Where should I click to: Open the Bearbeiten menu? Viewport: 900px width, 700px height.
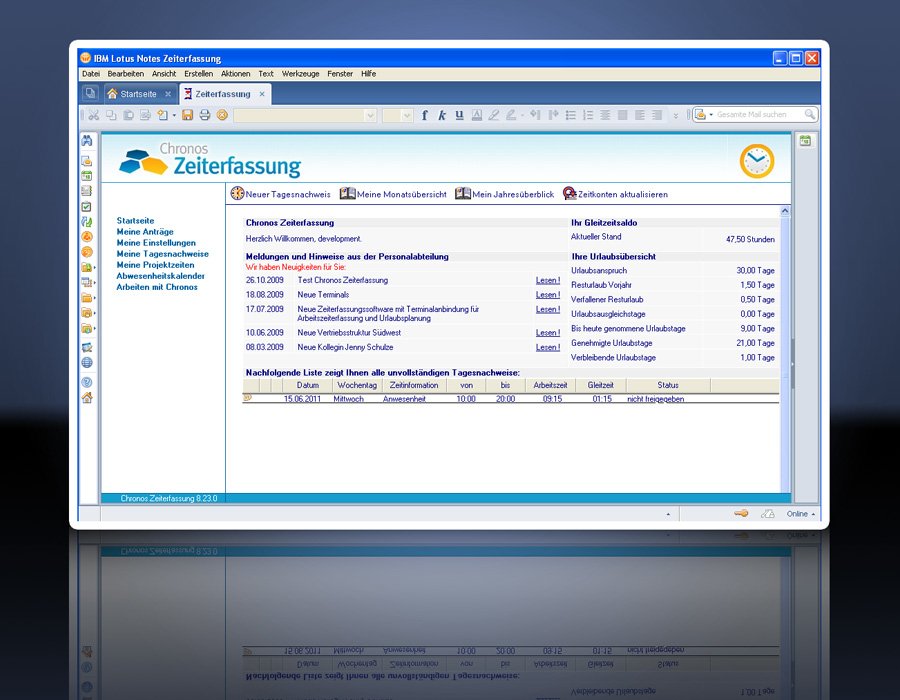click(x=126, y=74)
